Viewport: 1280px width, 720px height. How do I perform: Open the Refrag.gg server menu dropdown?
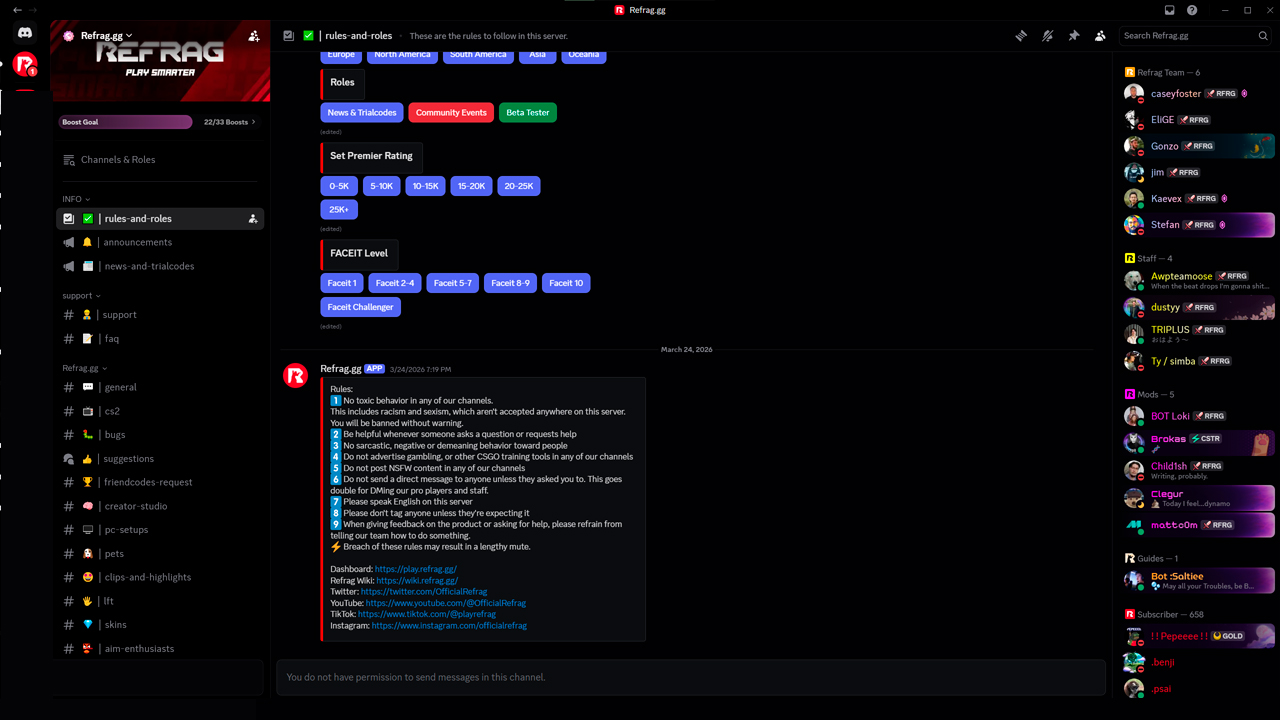point(104,36)
